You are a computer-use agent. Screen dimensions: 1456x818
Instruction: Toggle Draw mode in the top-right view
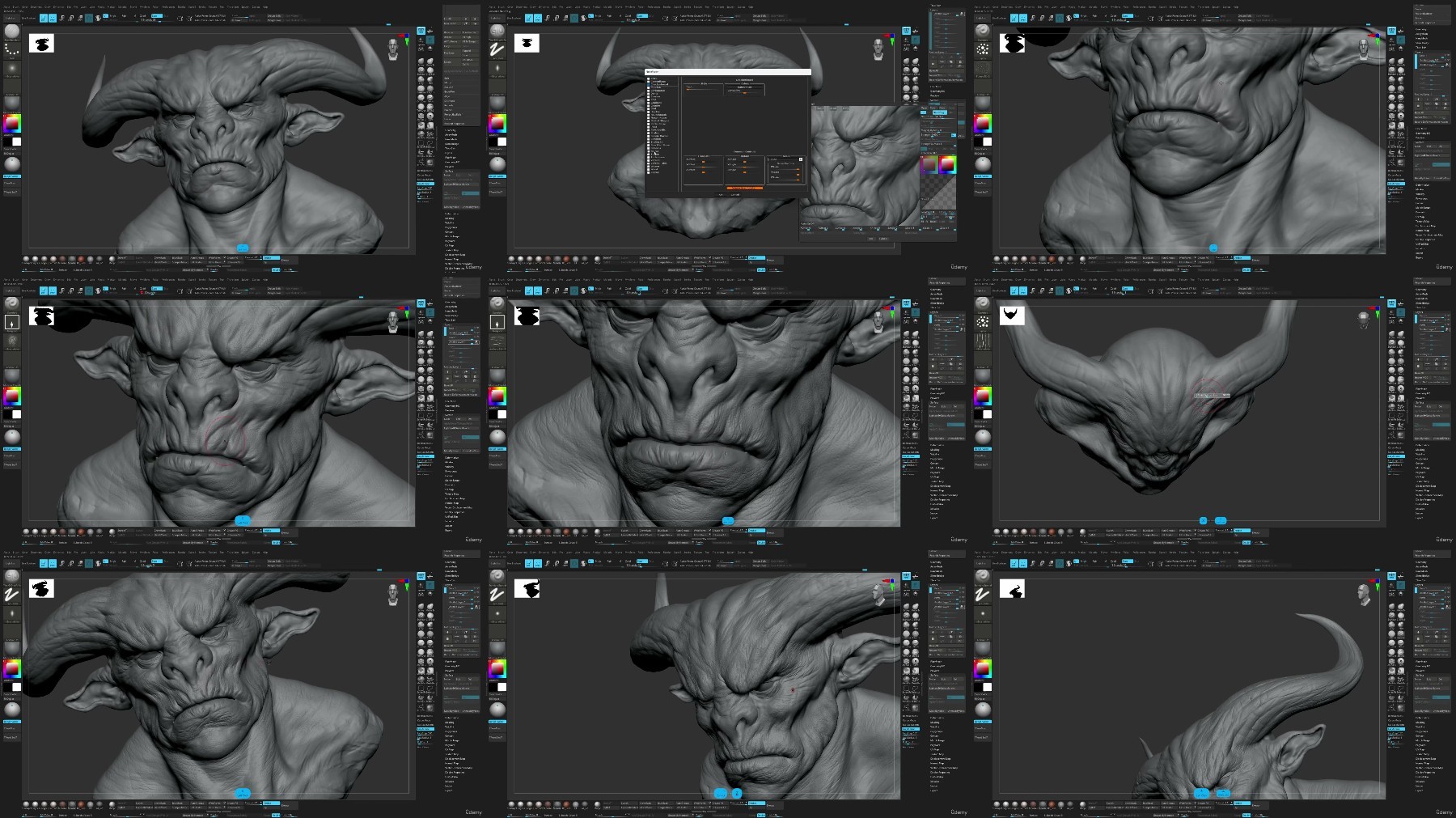coord(1023,18)
